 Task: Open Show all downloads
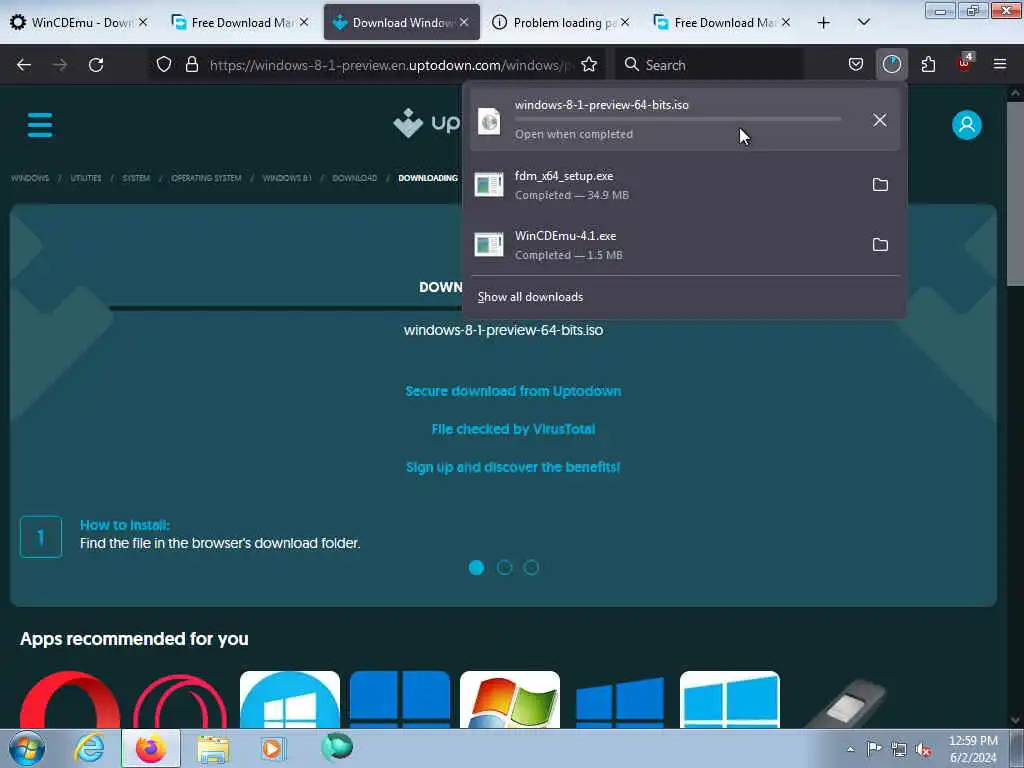tap(530, 297)
